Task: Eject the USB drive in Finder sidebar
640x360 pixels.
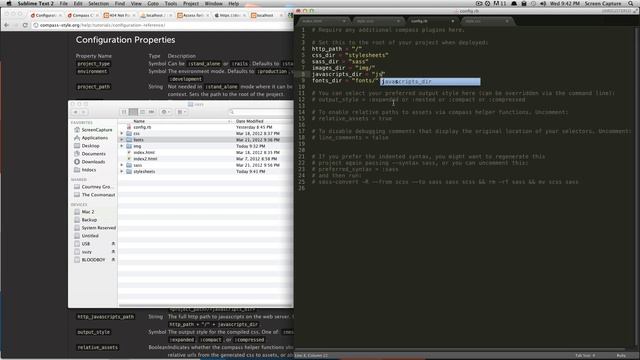Action: (113, 244)
